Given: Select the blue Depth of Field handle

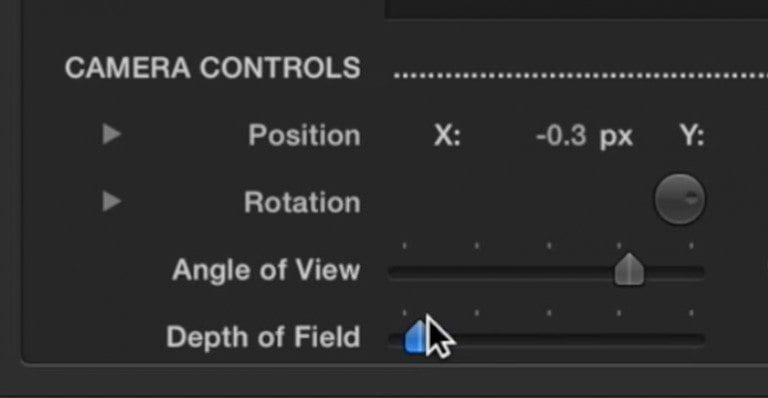Looking at the screenshot, I should [x=415, y=336].
